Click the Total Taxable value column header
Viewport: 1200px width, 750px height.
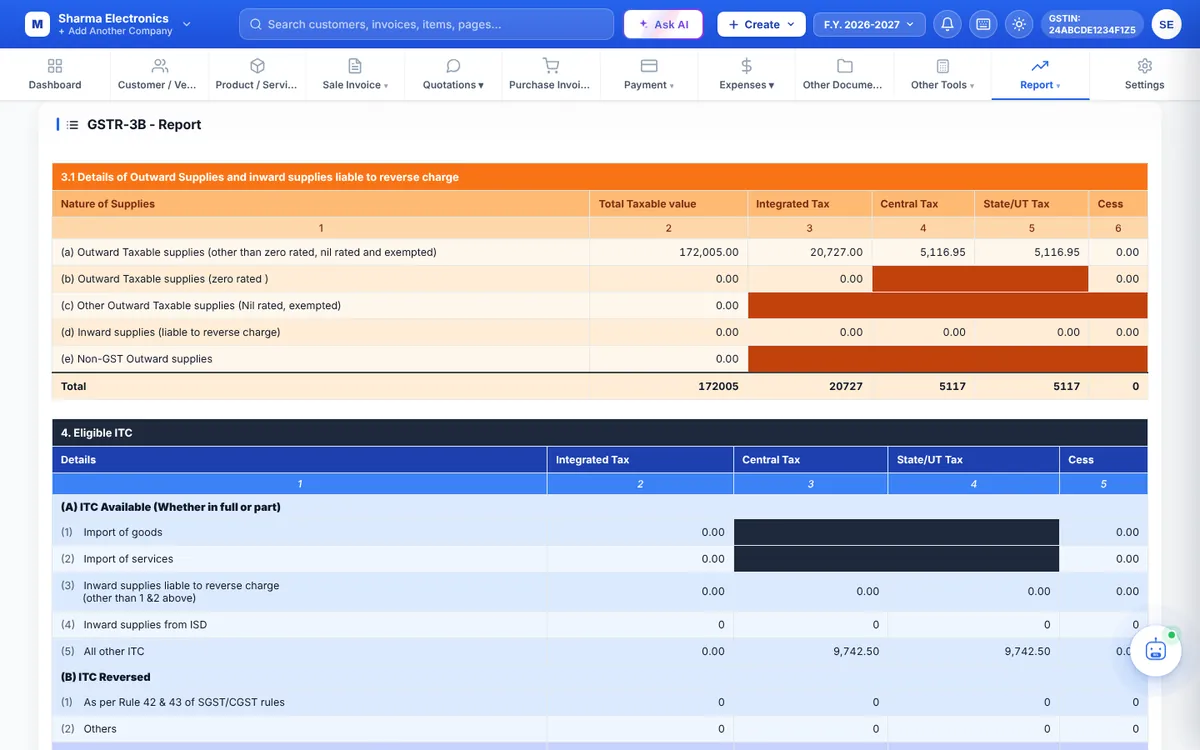(x=669, y=204)
